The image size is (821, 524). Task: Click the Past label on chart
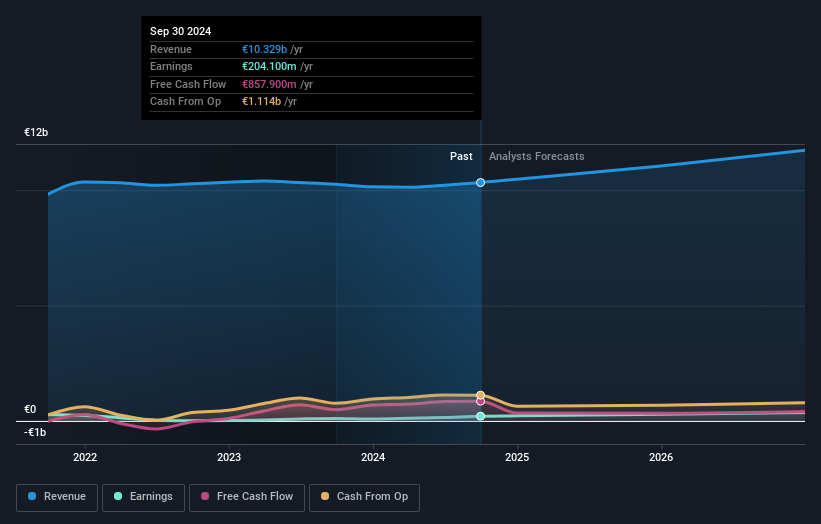pyautogui.click(x=461, y=156)
